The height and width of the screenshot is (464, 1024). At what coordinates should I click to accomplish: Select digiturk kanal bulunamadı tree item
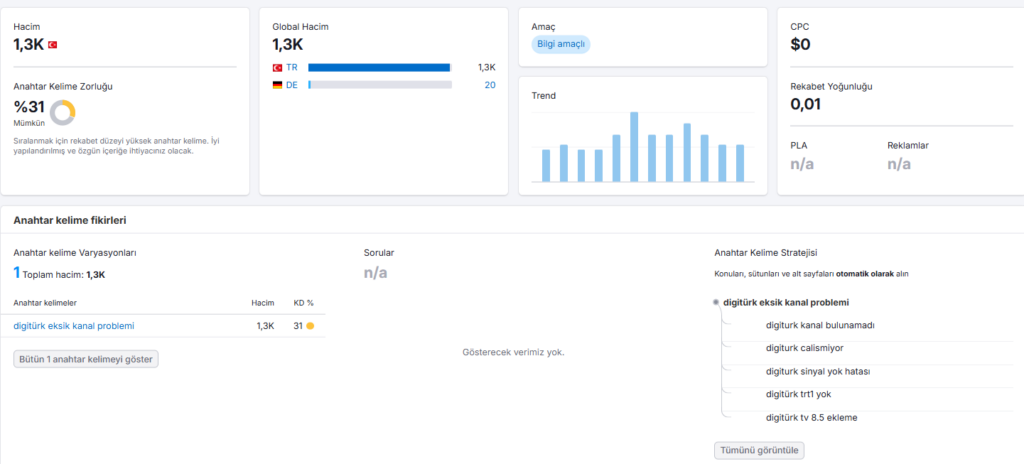click(x=820, y=325)
